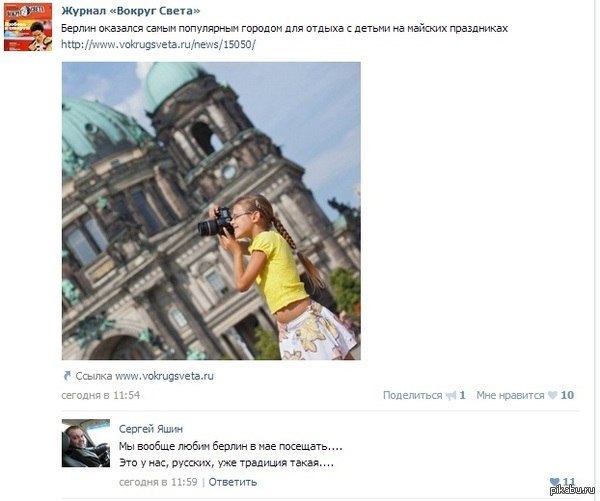600x501 pixels.
Task: Click Ответить to reply to the comment
Action: pos(233,482)
